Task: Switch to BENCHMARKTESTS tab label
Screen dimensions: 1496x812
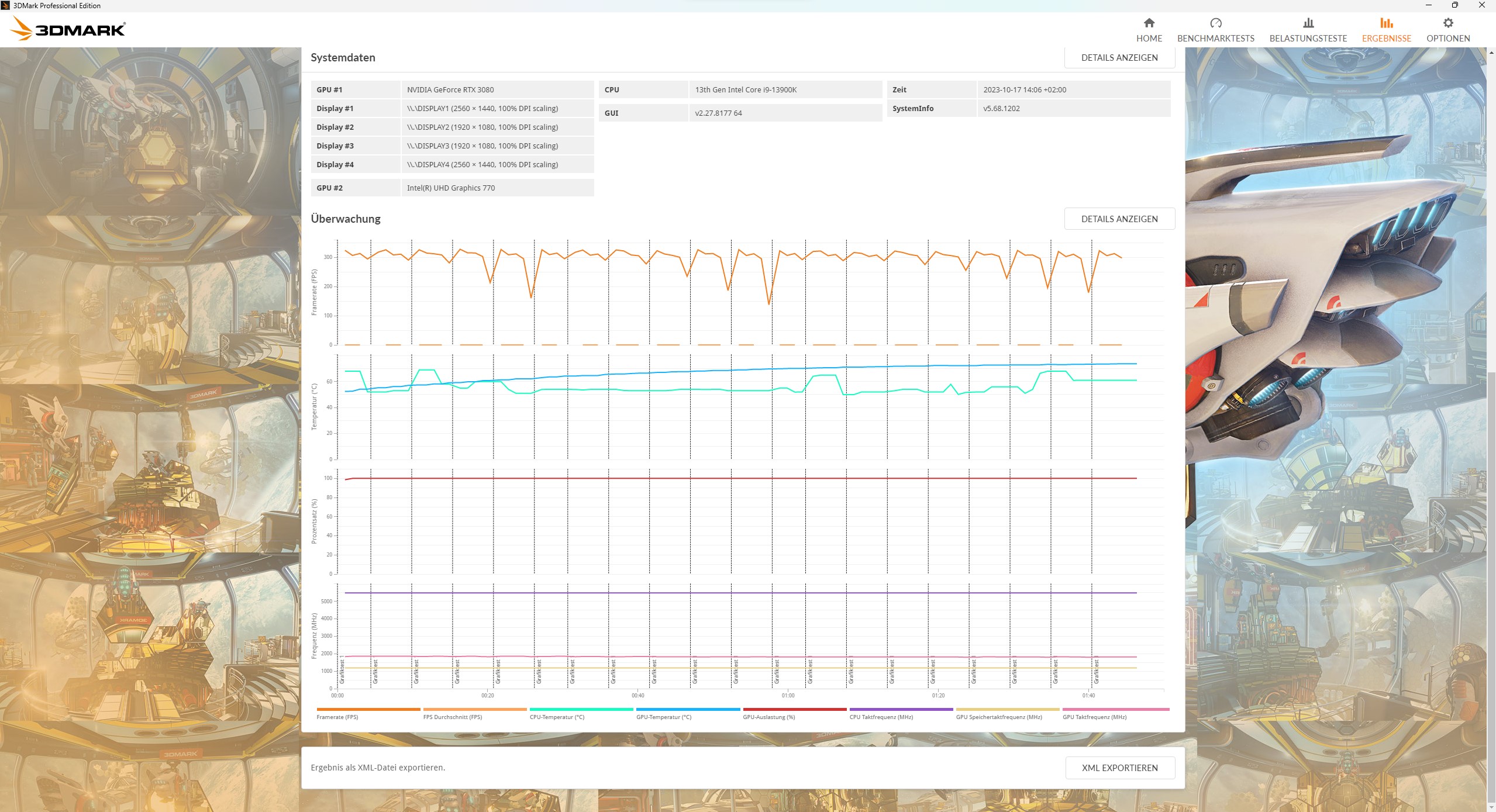Action: pos(1215,39)
